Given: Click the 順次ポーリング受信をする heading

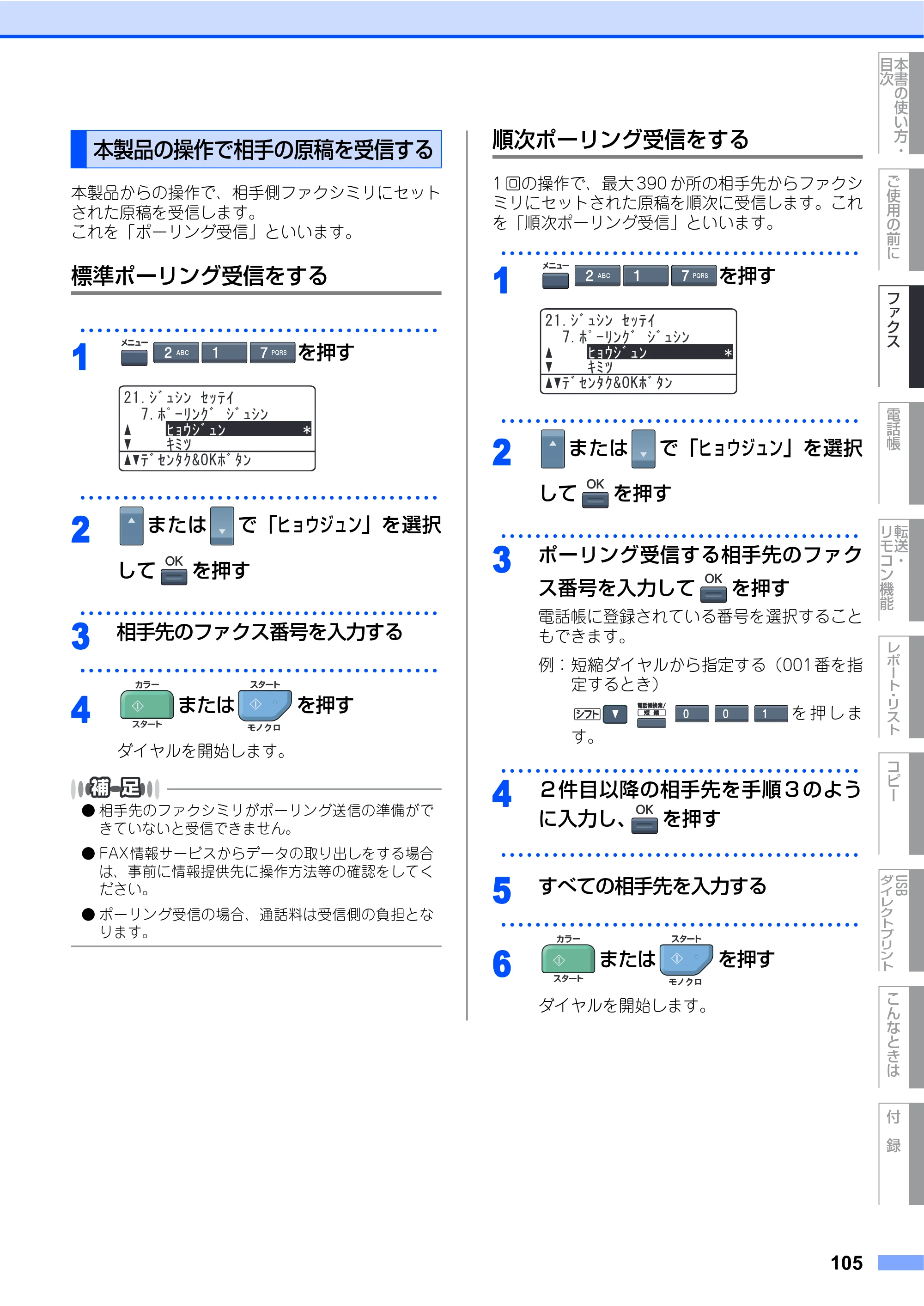Looking at the screenshot, I should click(x=620, y=140).
